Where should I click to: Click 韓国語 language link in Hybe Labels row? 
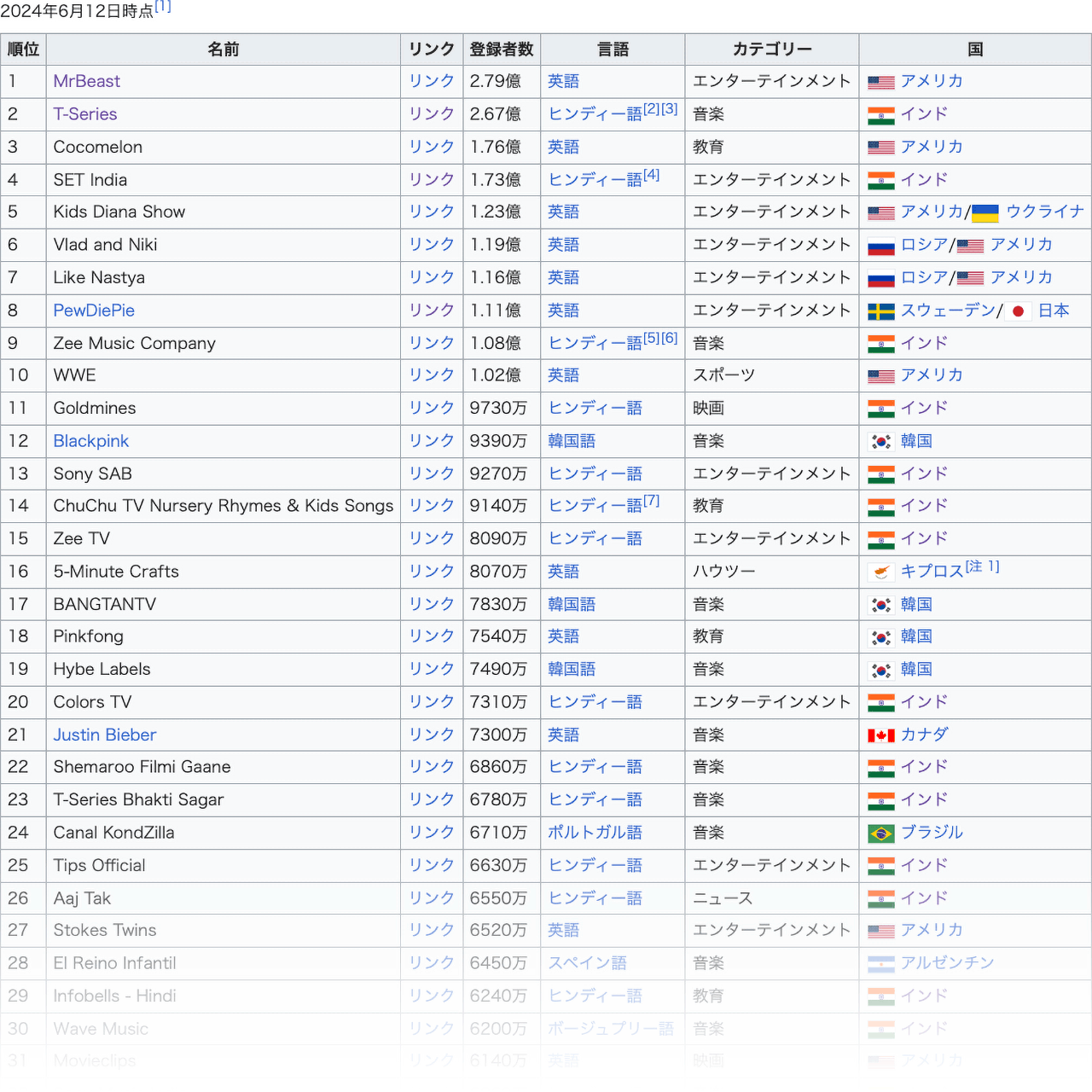(x=572, y=670)
